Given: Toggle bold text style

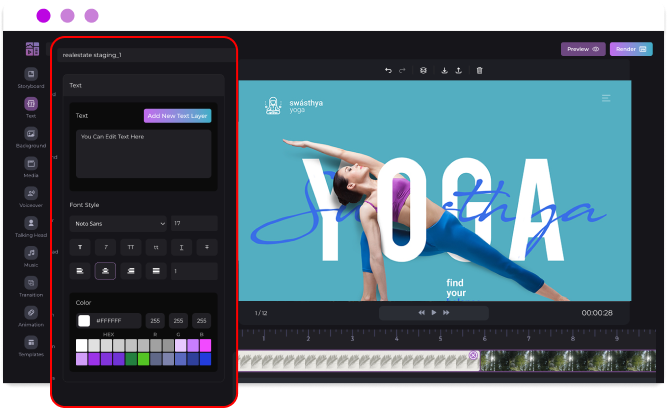Looking at the screenshot, I should coord(79,246).
